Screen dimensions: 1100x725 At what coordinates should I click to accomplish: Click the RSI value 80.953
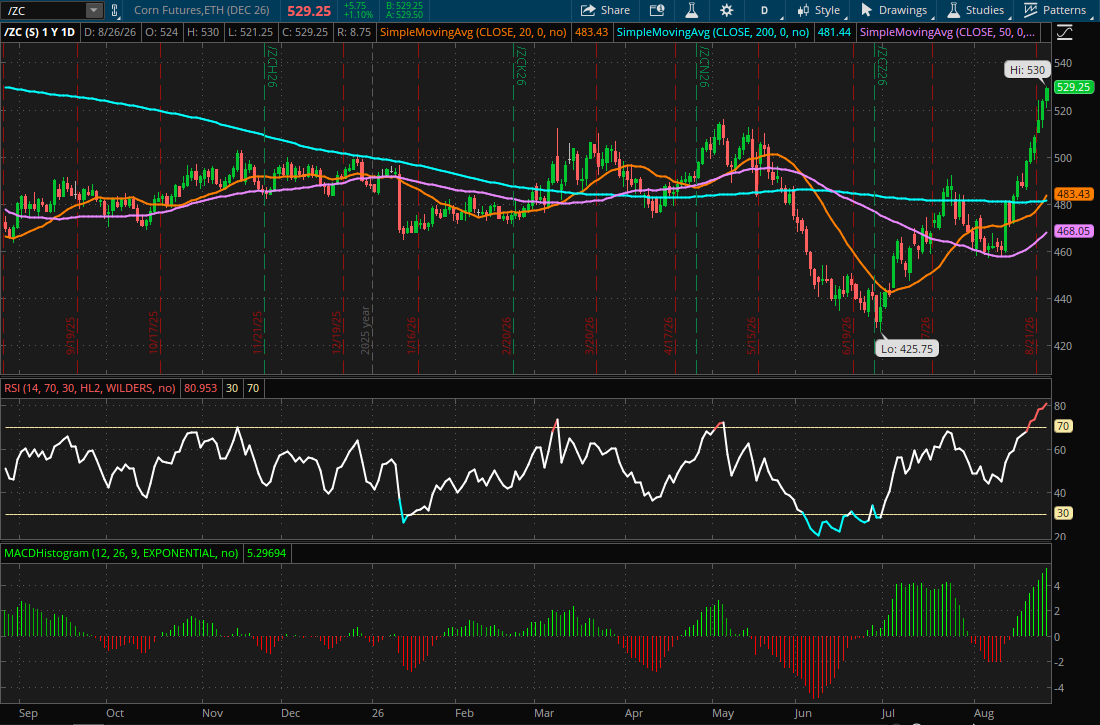pos(201,388)
